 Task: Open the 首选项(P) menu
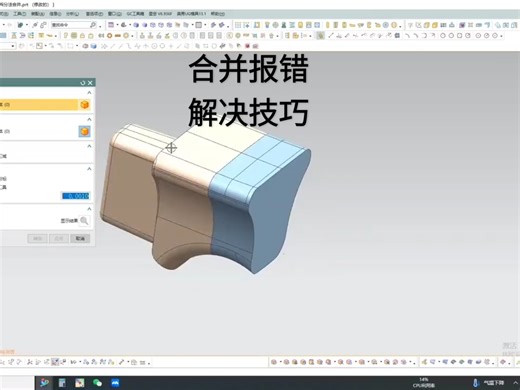(x=94, y=14)
